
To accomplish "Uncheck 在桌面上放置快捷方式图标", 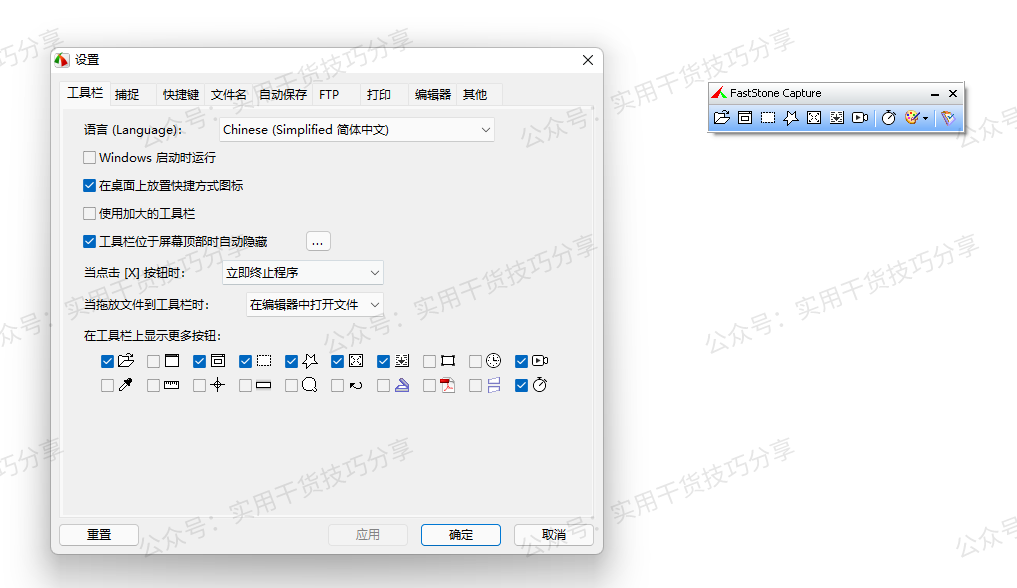I will click(x=88, y=185).
